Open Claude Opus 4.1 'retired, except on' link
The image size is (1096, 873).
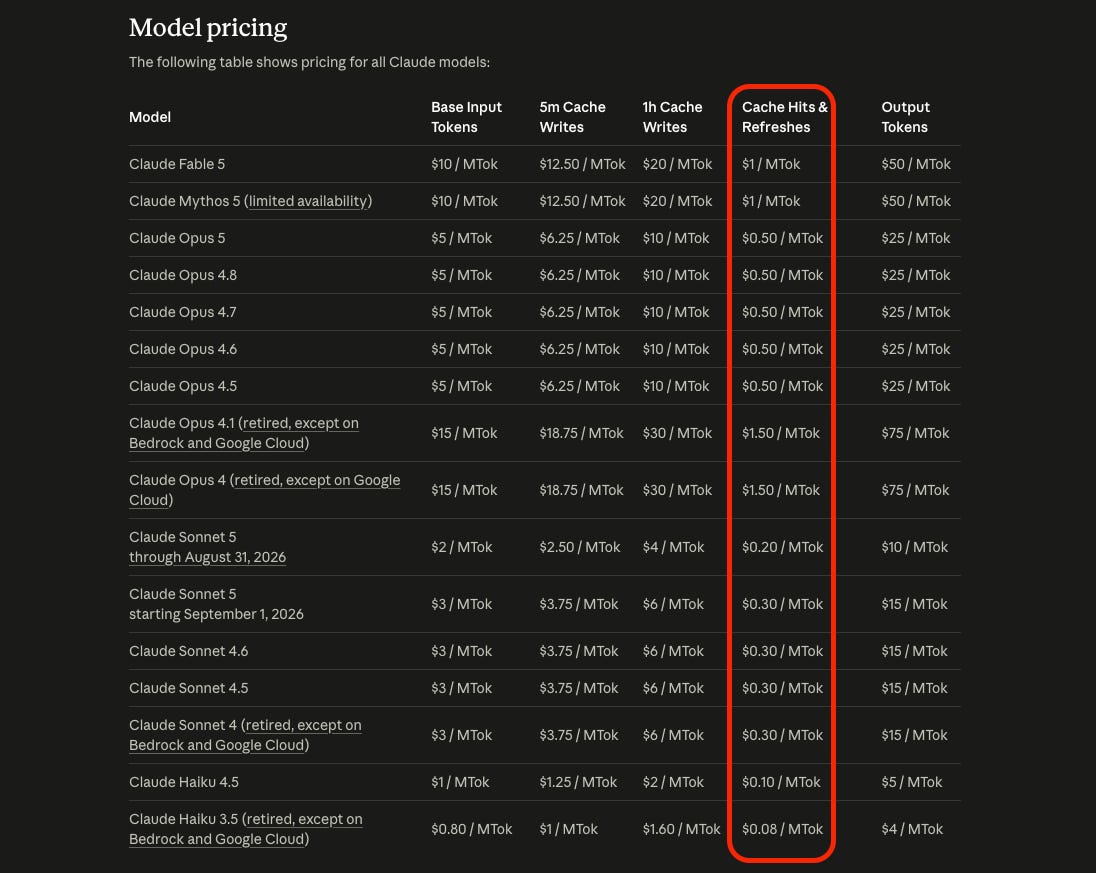pyautogui.click(x=301, y=424)
